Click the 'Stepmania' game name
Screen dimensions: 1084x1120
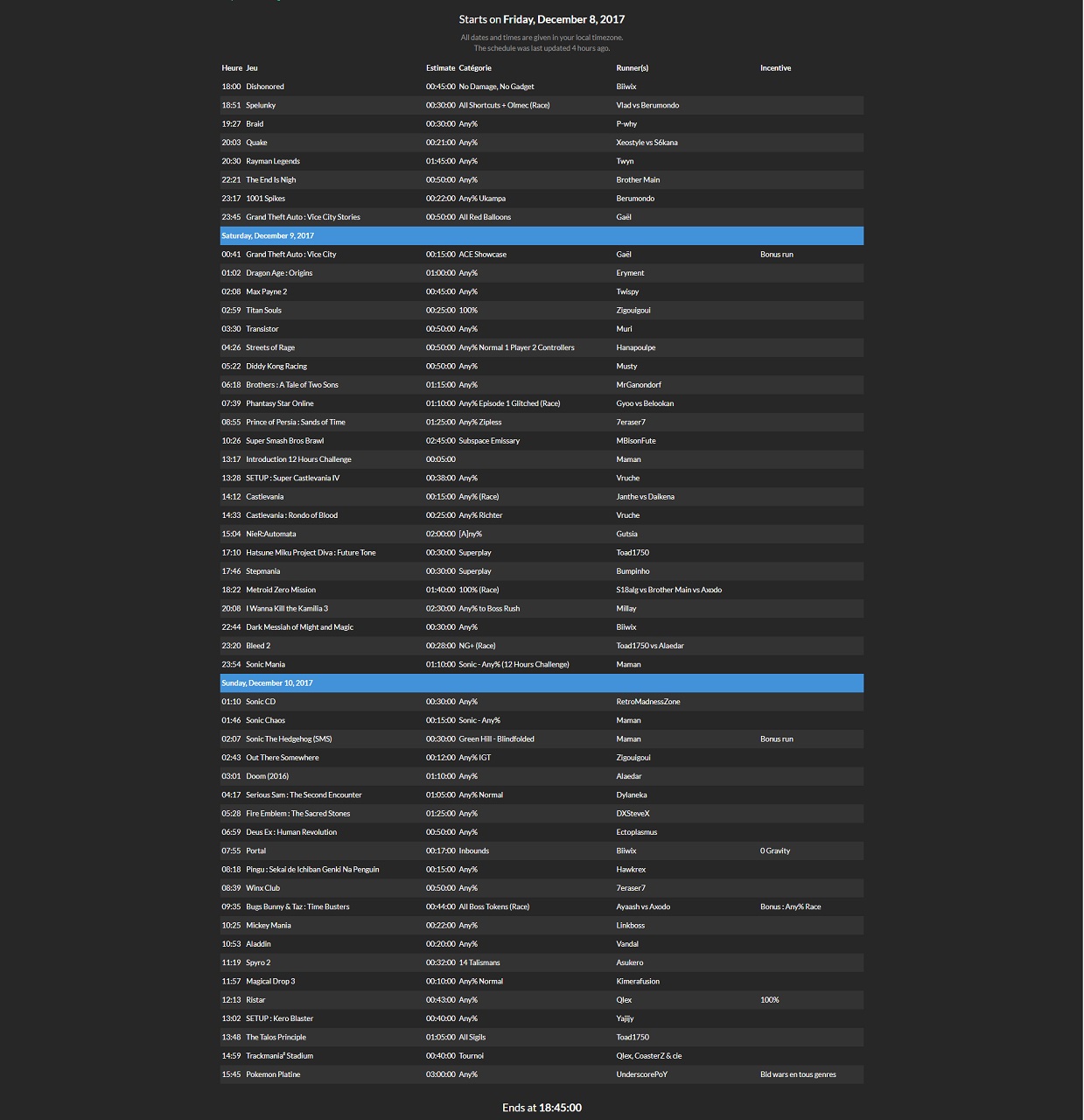263,571
